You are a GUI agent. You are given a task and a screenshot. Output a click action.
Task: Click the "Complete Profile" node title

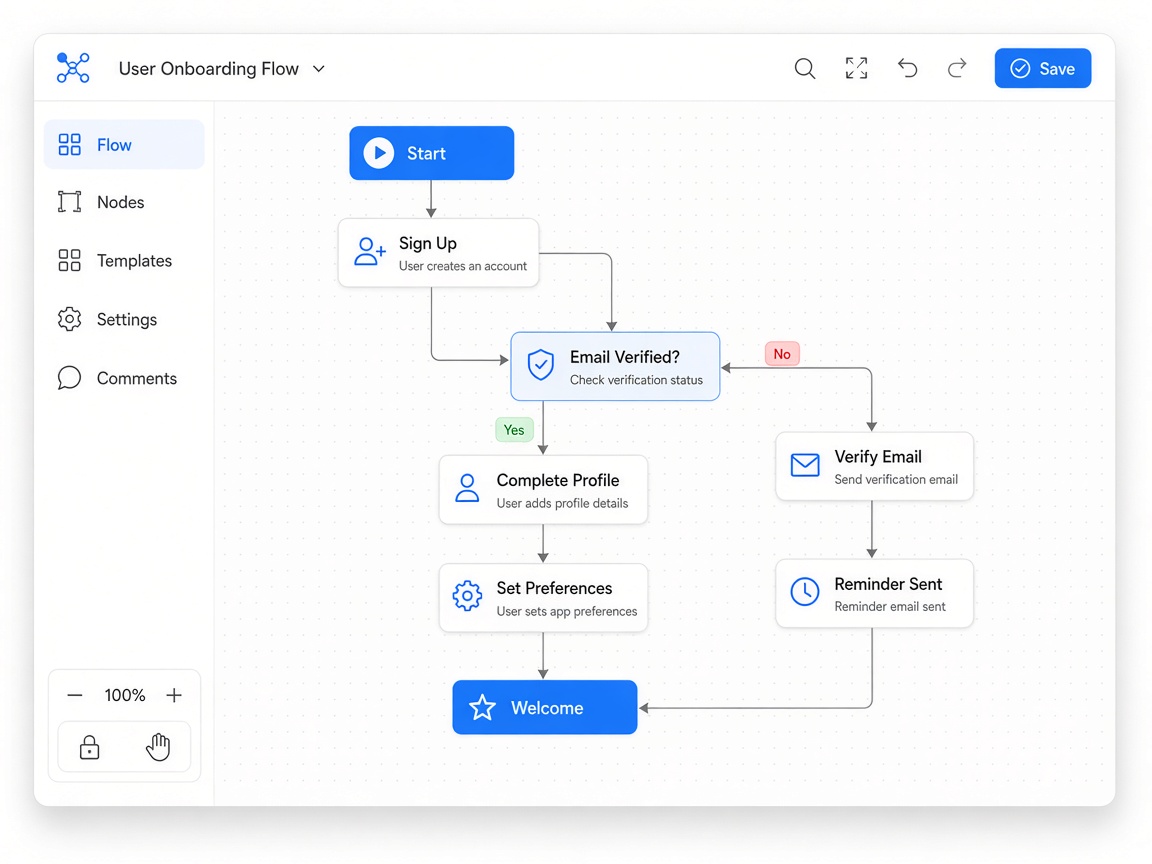coord(558,480)
